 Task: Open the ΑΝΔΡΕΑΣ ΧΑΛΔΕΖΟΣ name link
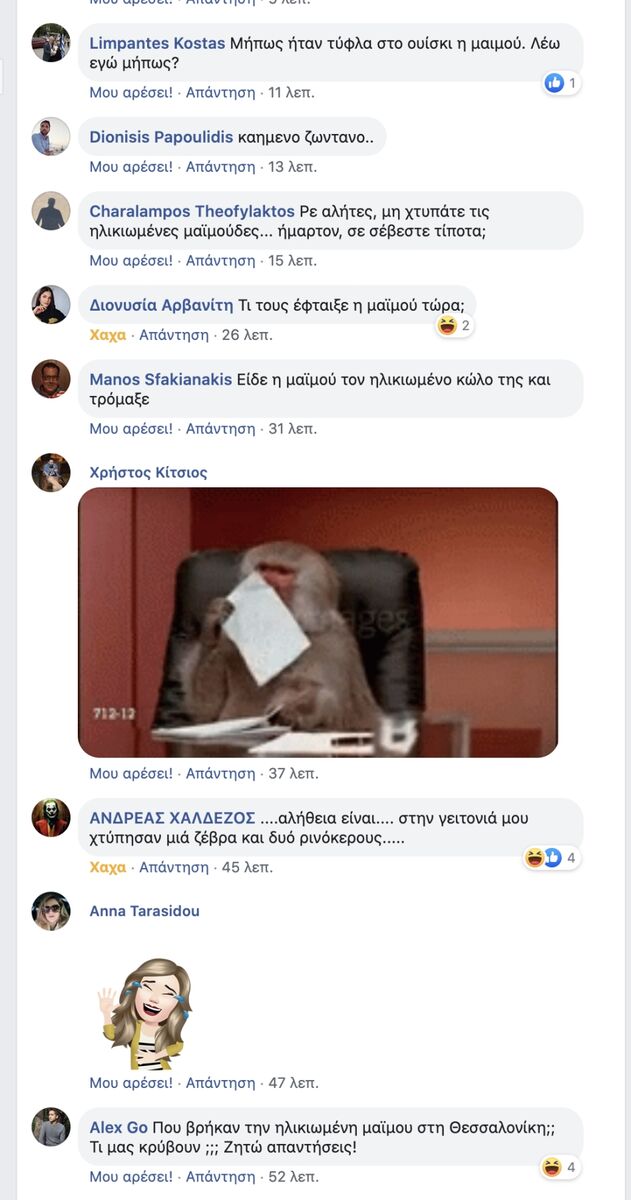pyautogui.click(x=173, y=818)
